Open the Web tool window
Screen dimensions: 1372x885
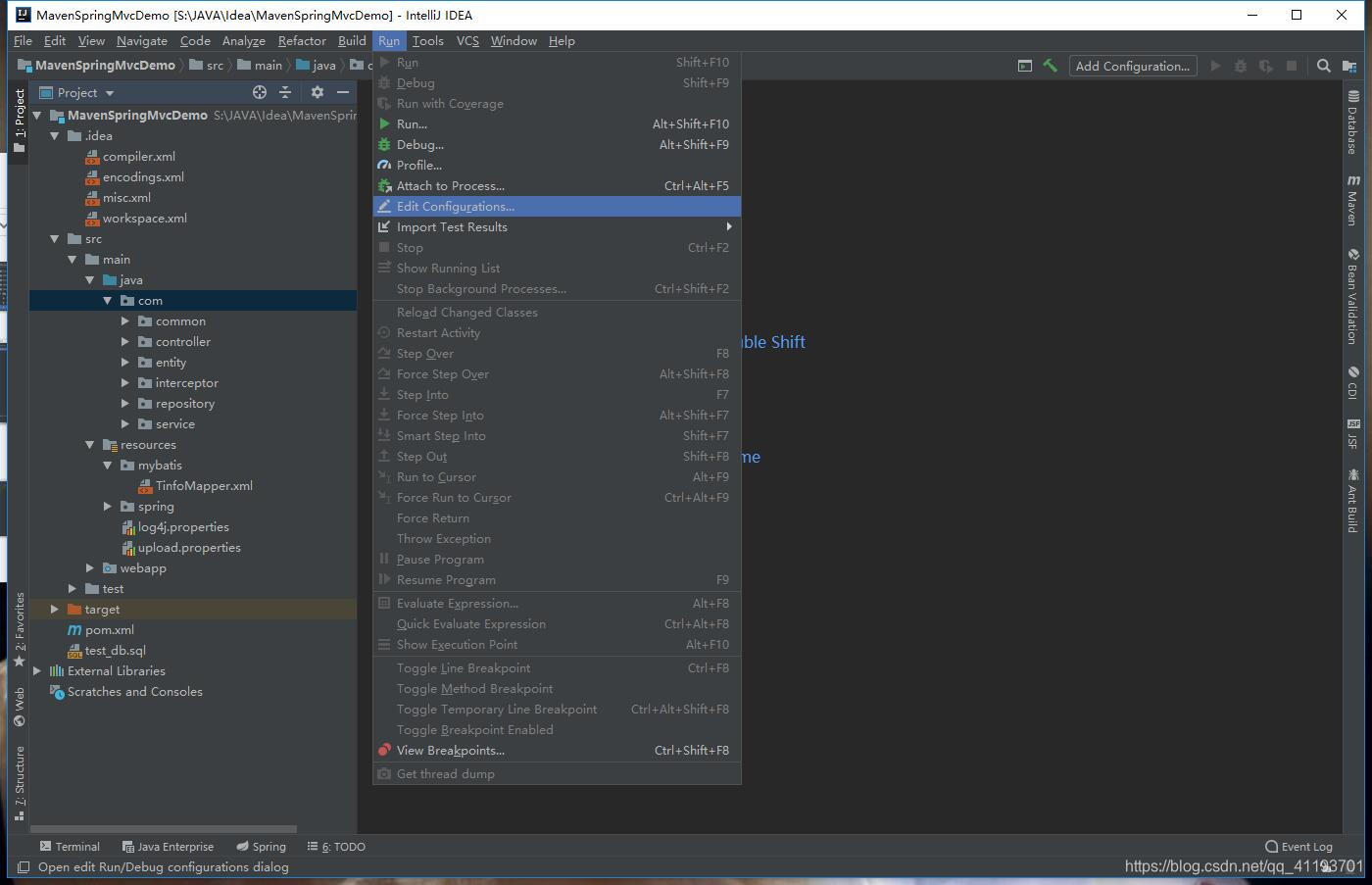19,707
